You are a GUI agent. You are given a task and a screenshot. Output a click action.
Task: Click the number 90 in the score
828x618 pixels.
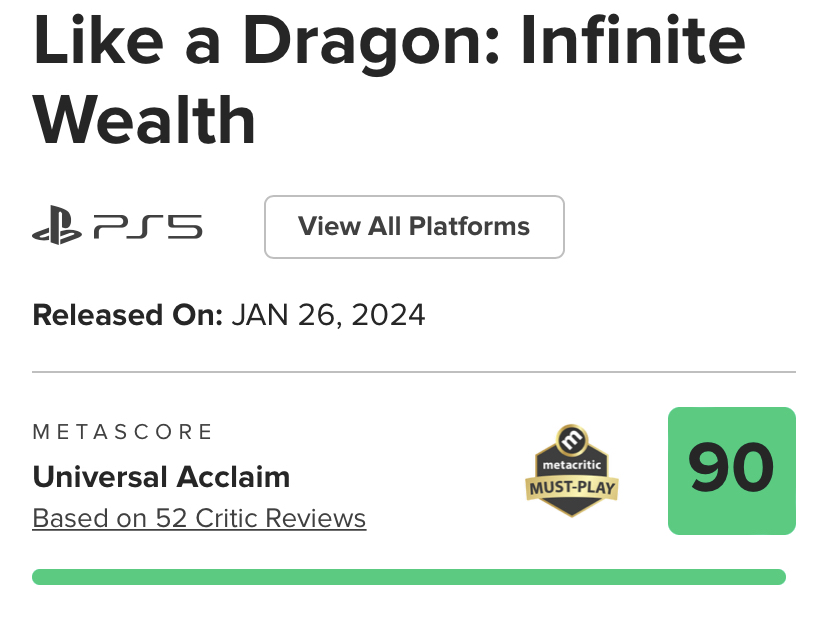click(731, 470)
